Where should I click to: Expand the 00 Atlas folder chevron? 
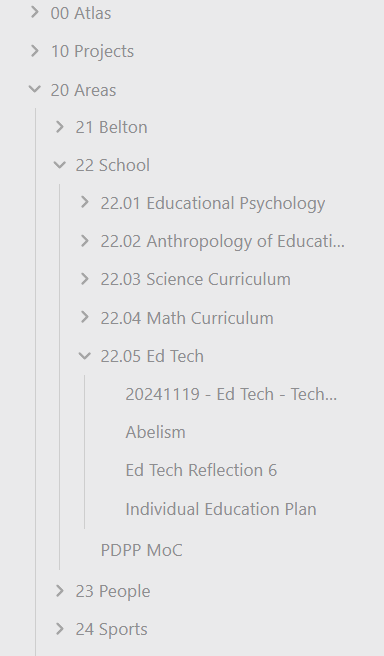[x=35, y=13]
